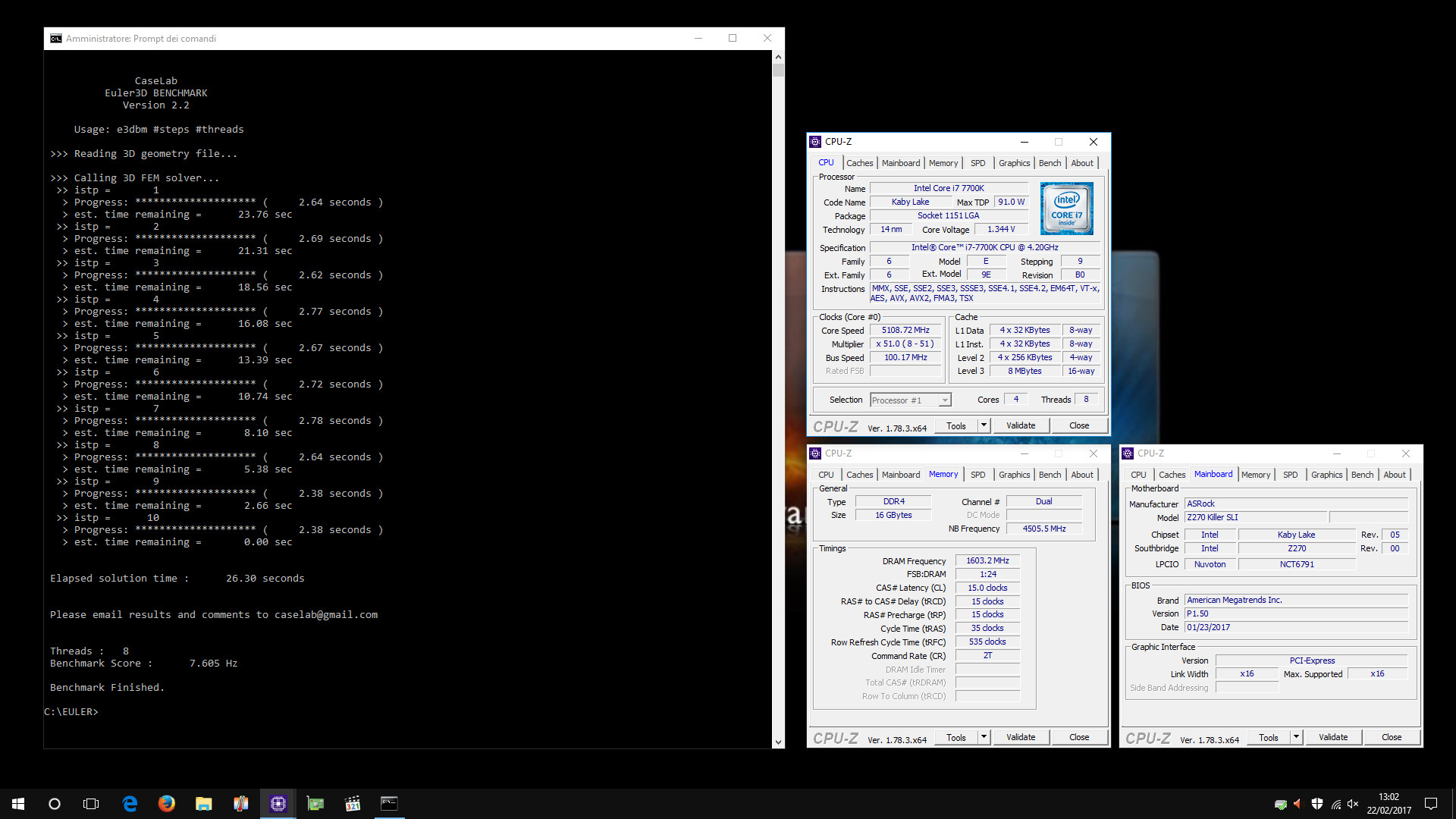The height and width of the screenshot is (819, 1456).
Task: Open the Windows Start menu
Action: pos(18,804)
